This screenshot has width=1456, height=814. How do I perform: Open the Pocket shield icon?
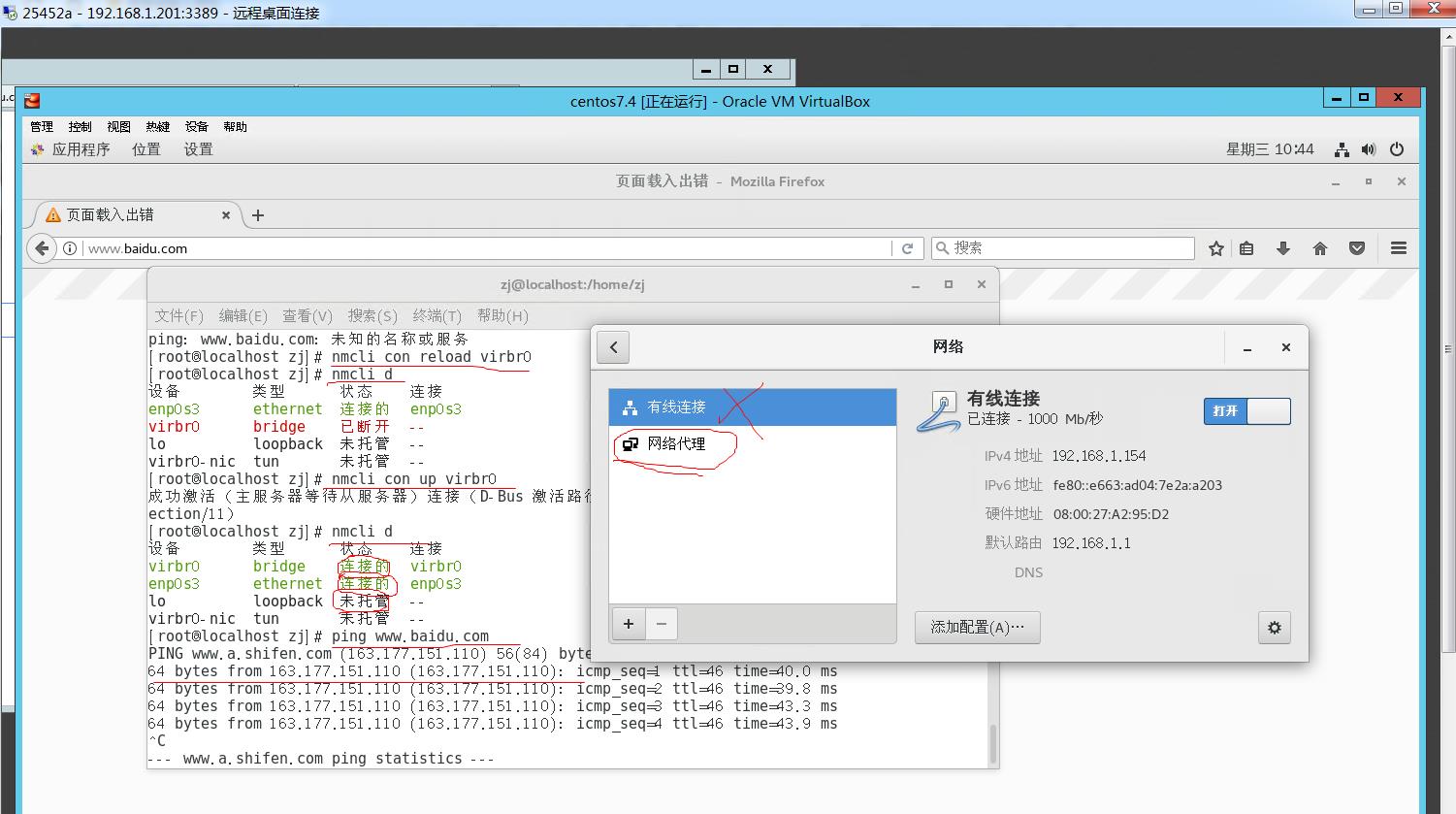pyautogui.click(x=1357, y=248)
